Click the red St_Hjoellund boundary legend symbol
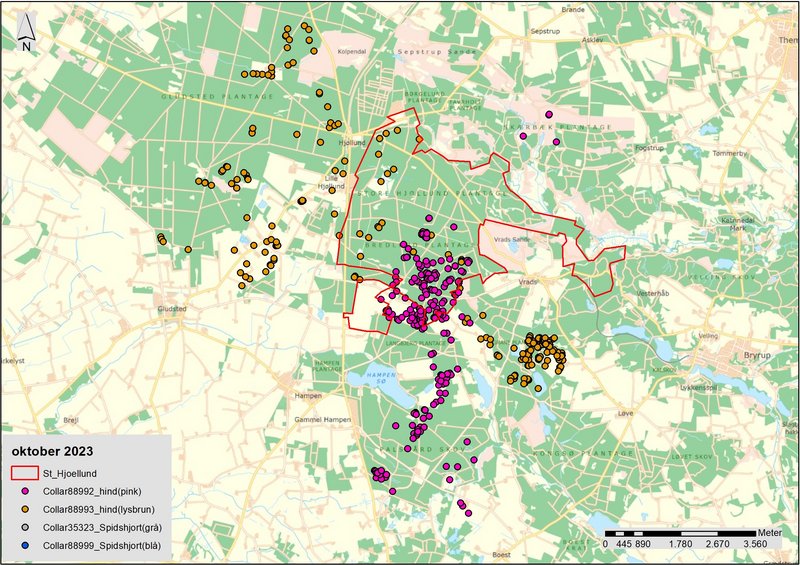 point(24,474)
